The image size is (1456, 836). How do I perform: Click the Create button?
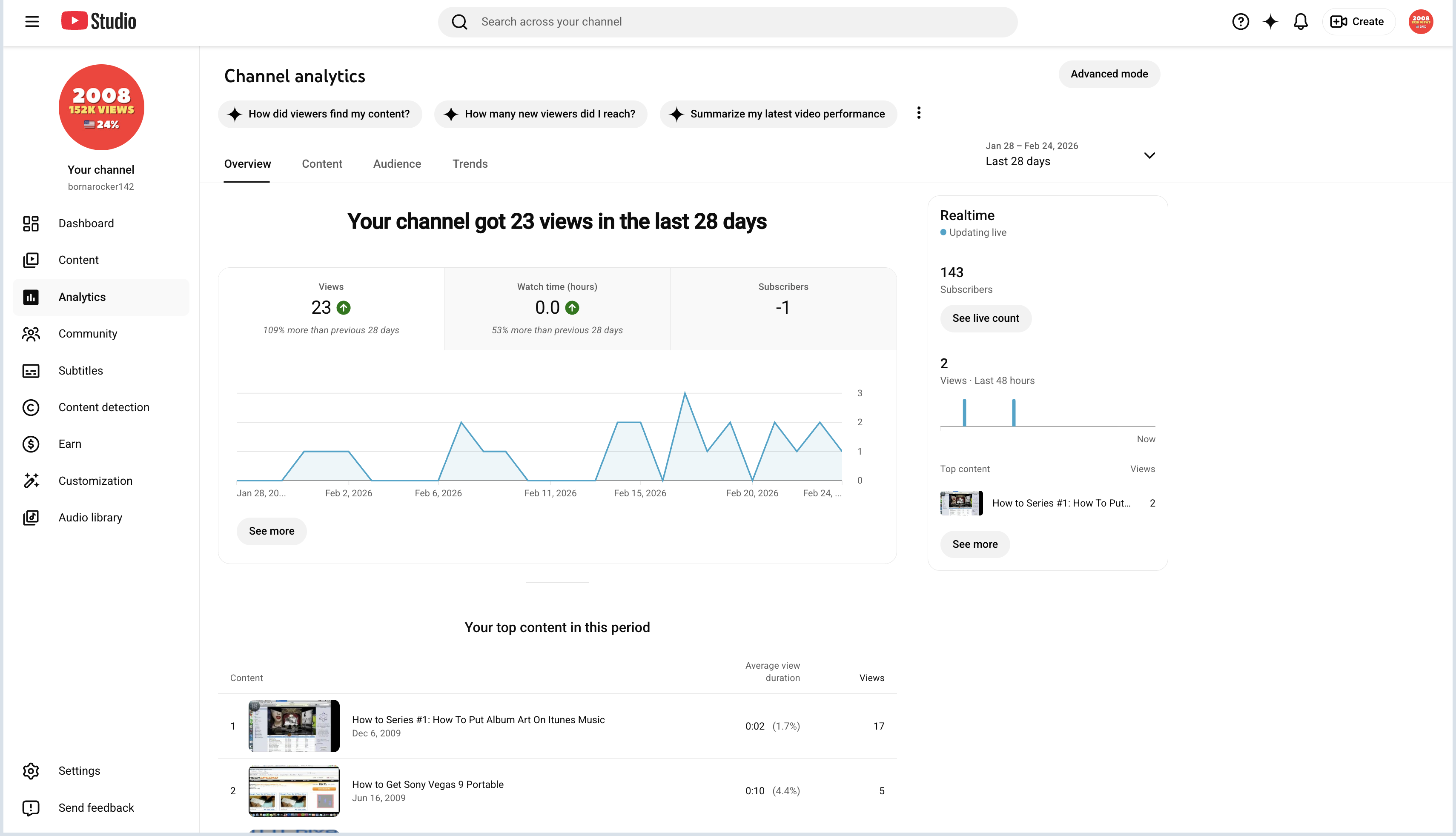pyautogui.click(x=1358, y=22)
